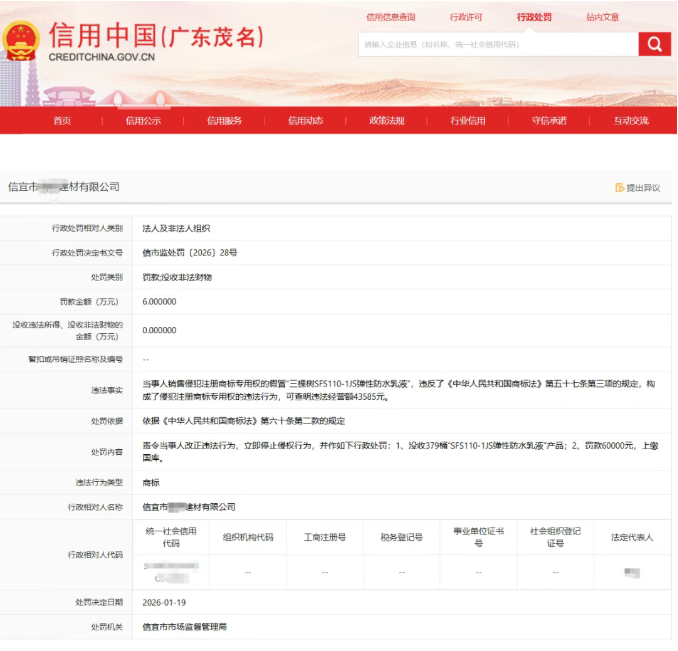Viewport: 678px width, 651px height.
Task: Click the CREDITCHINA.GOV.CN text under title
Action: (x=102, y=58)
